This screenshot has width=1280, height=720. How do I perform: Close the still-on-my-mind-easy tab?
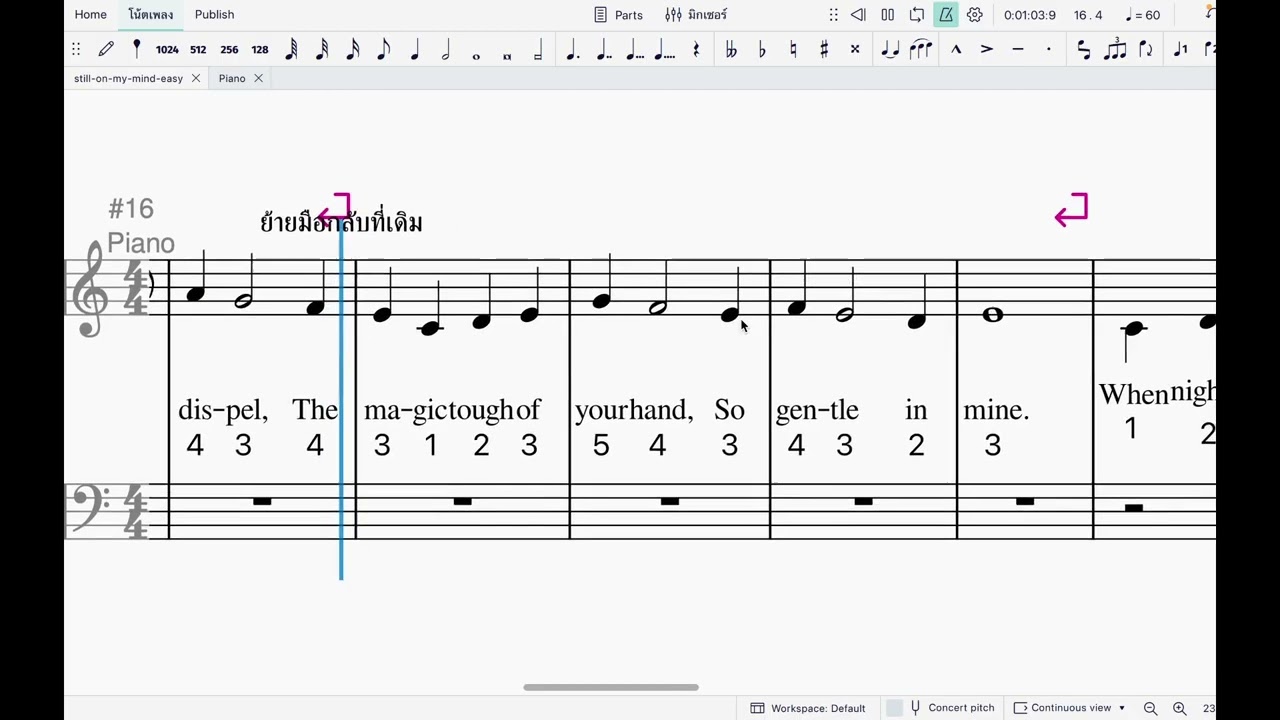196,78
